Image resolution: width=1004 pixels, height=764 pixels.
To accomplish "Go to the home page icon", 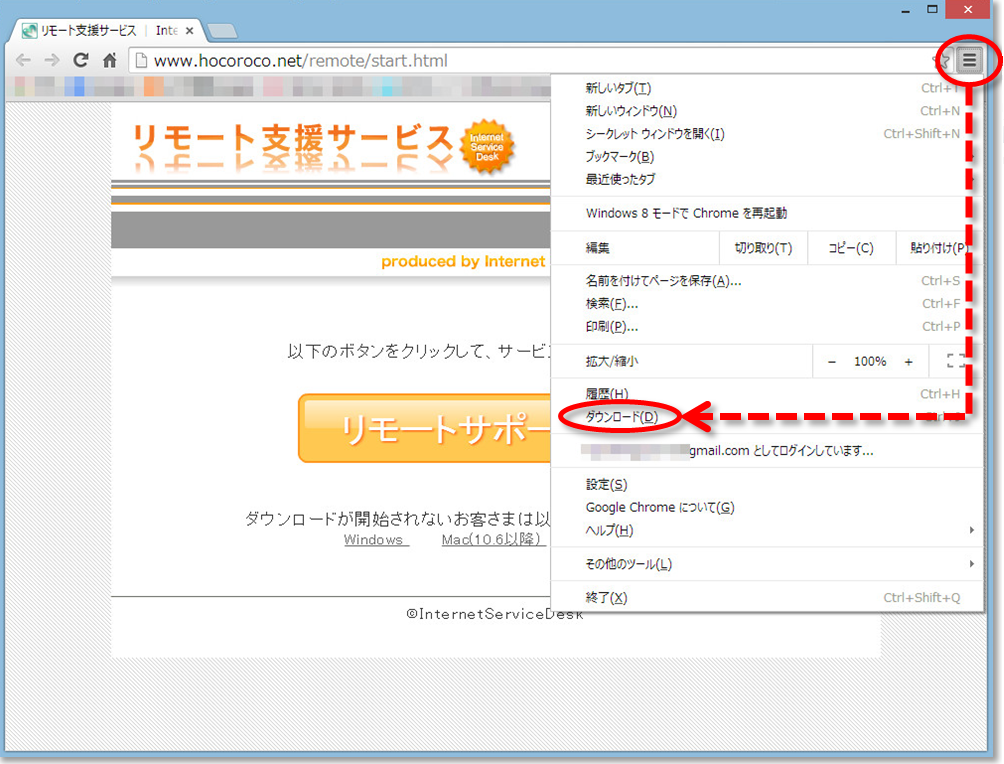I will [x=110, y=60].
